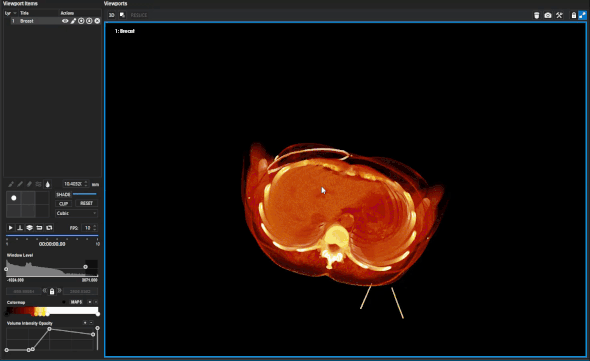Click the upper window level value field
Viewport: 590px width, 361px height.
[x=80, y=291]
